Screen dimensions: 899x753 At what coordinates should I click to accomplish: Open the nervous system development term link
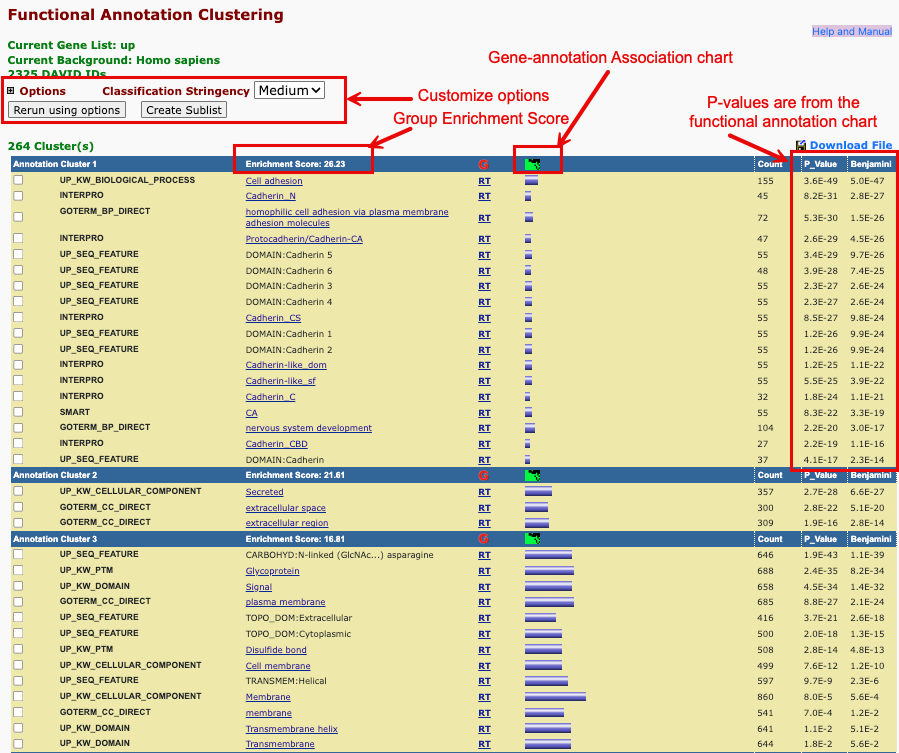[x=308, y=428]
